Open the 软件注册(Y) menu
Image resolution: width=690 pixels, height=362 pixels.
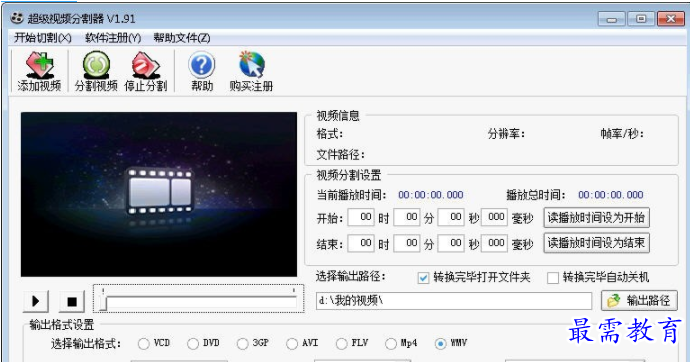point(113,38)
